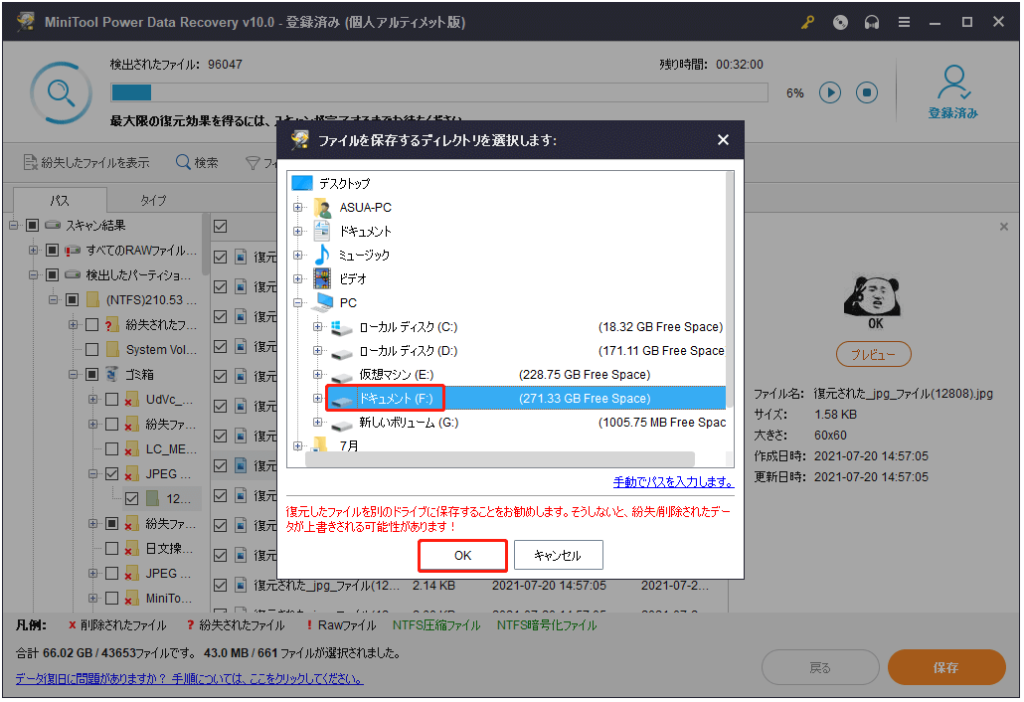
Task: Toggle the select-all checkbox in file list header
Action: 220,227
